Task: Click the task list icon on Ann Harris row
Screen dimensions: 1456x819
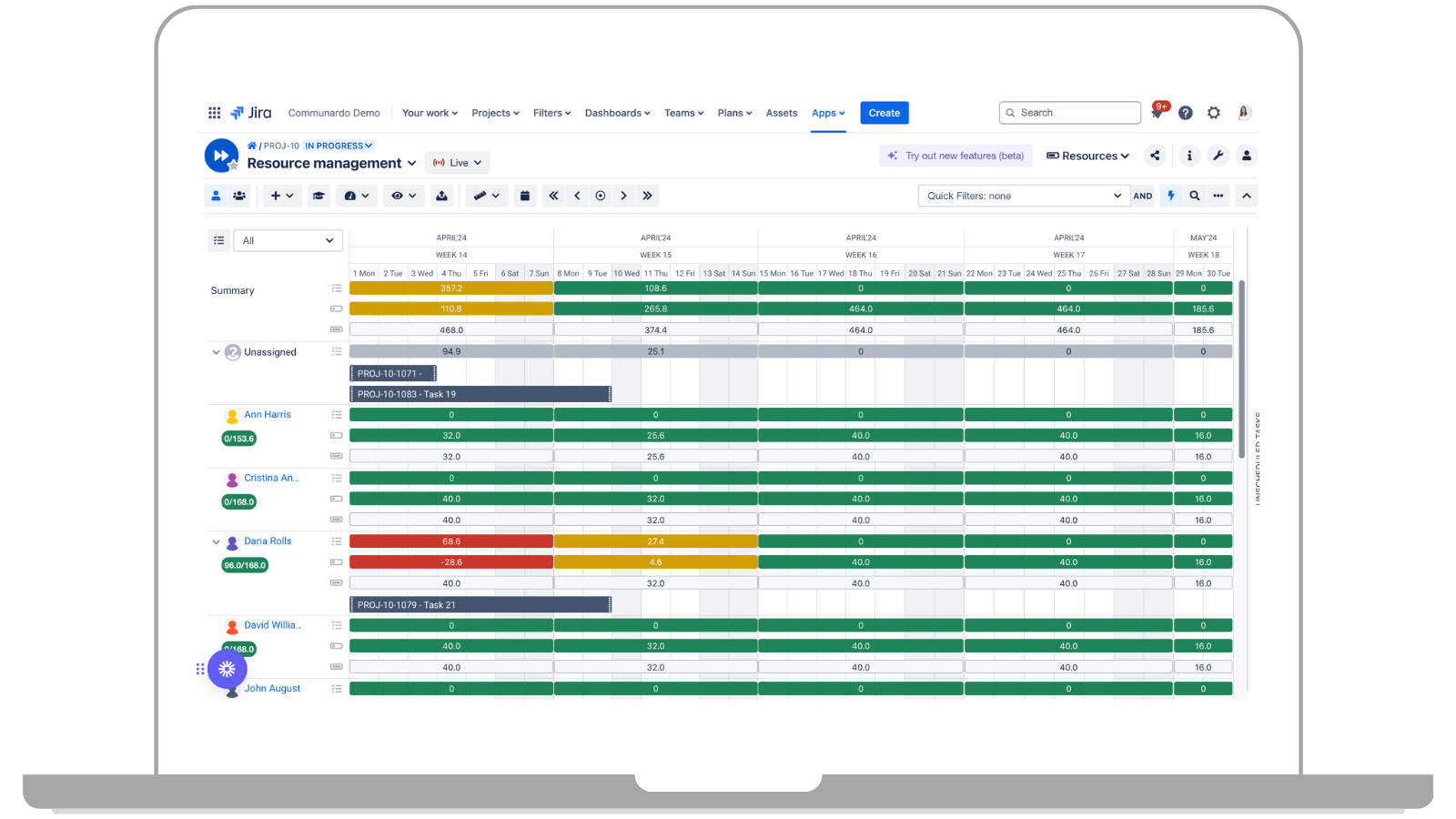Action: click(337, 414)
